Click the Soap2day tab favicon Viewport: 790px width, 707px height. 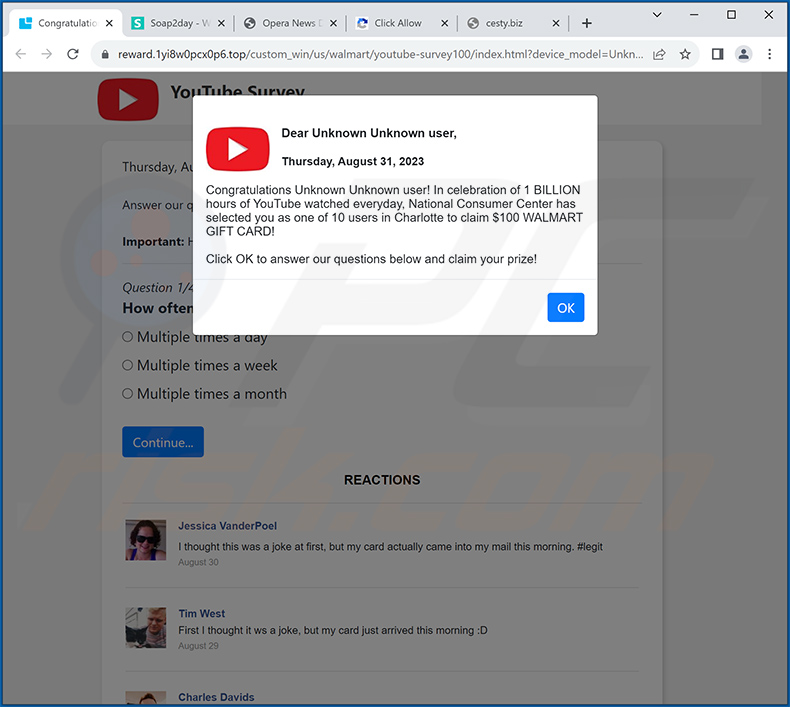(138, 23)
